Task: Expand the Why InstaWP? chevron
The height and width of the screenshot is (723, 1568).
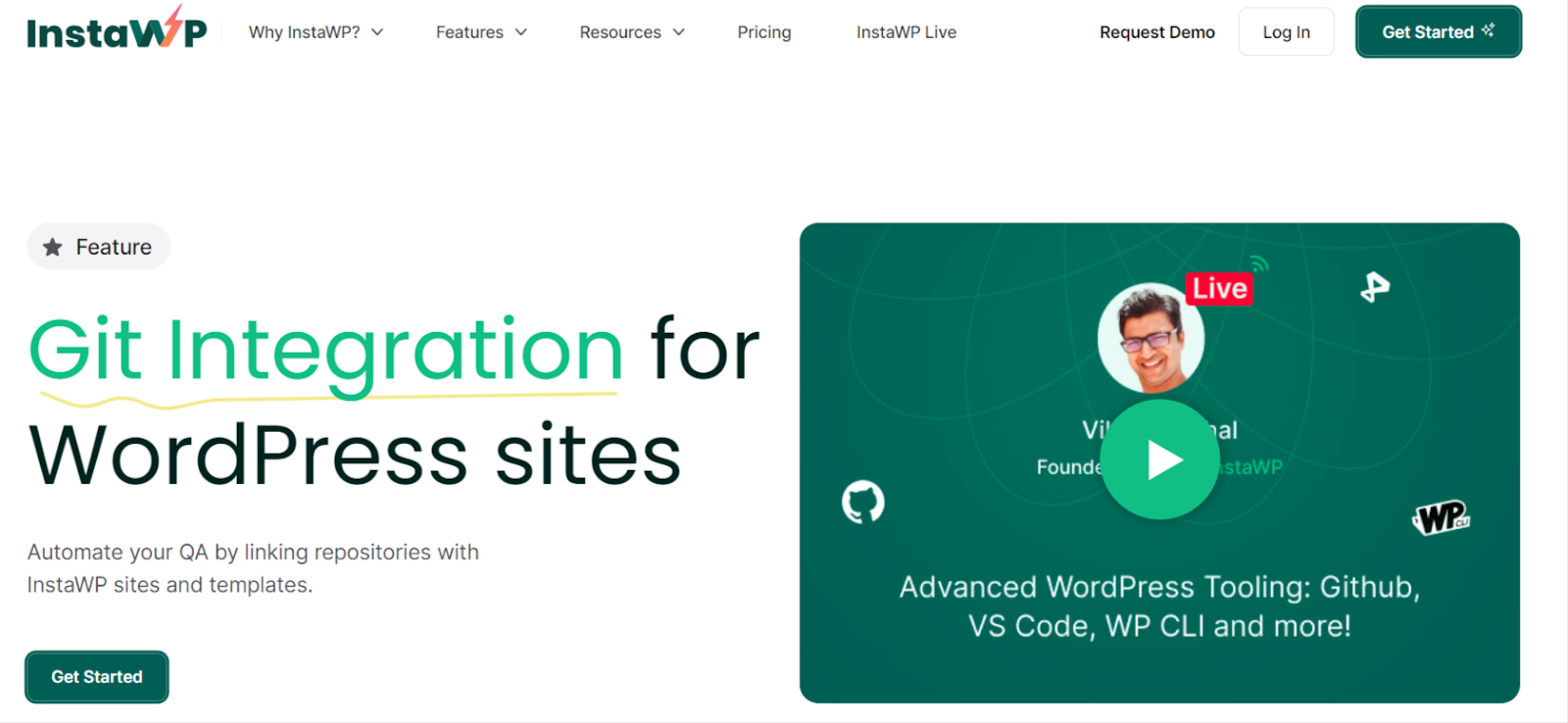Action: 377,32
